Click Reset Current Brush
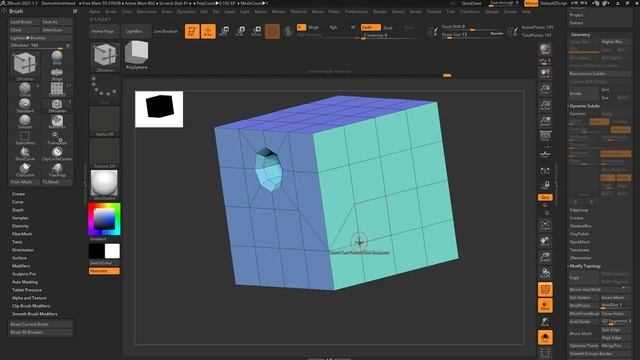 (41, 324)
